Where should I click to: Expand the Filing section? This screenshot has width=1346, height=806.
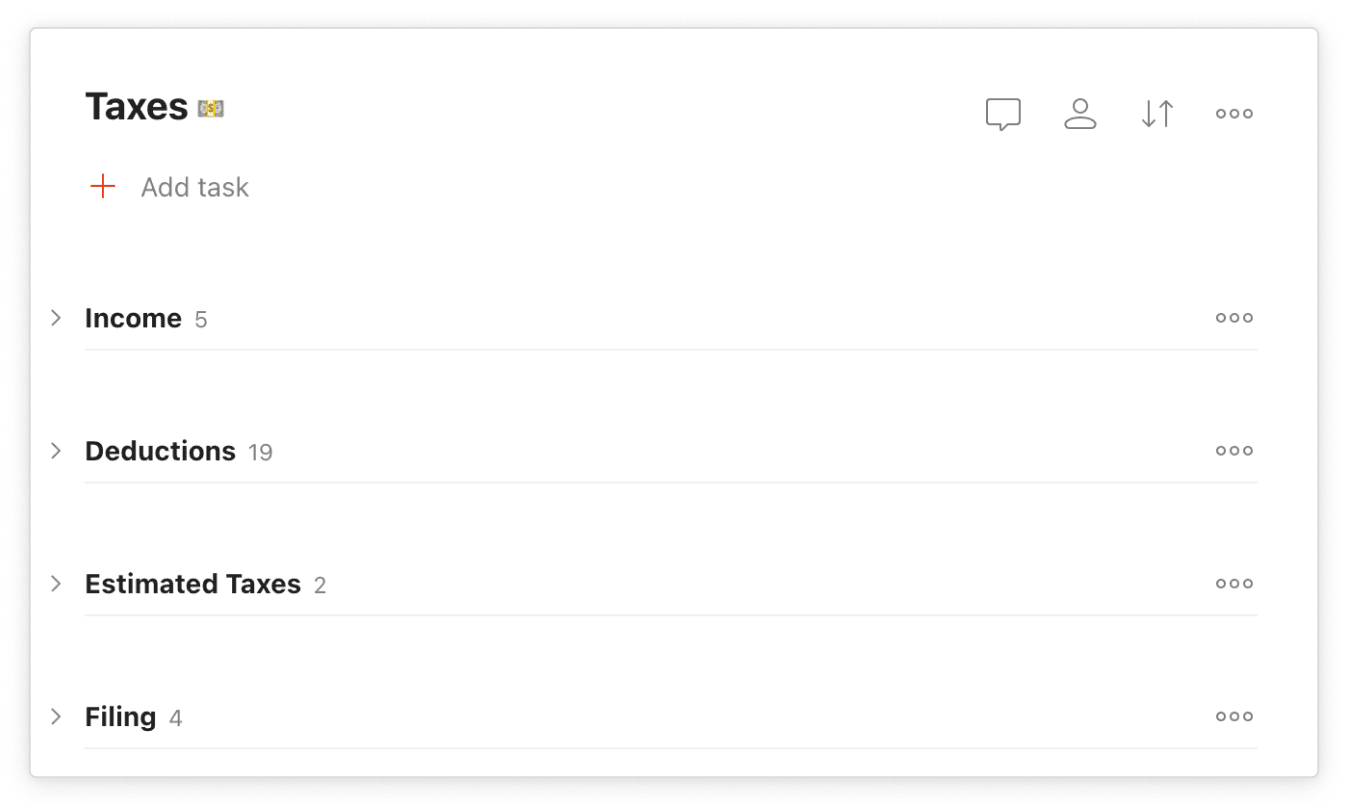(57, 716)
